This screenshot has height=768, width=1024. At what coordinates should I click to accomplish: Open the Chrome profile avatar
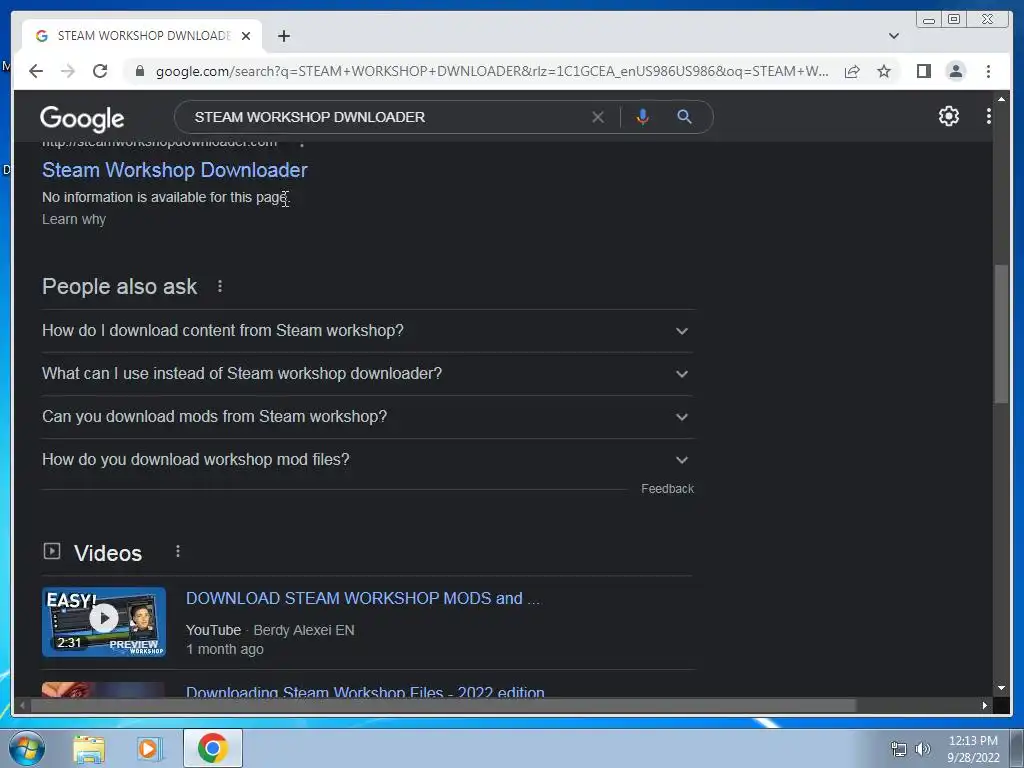pyautogui.click(x=955, y=71)
